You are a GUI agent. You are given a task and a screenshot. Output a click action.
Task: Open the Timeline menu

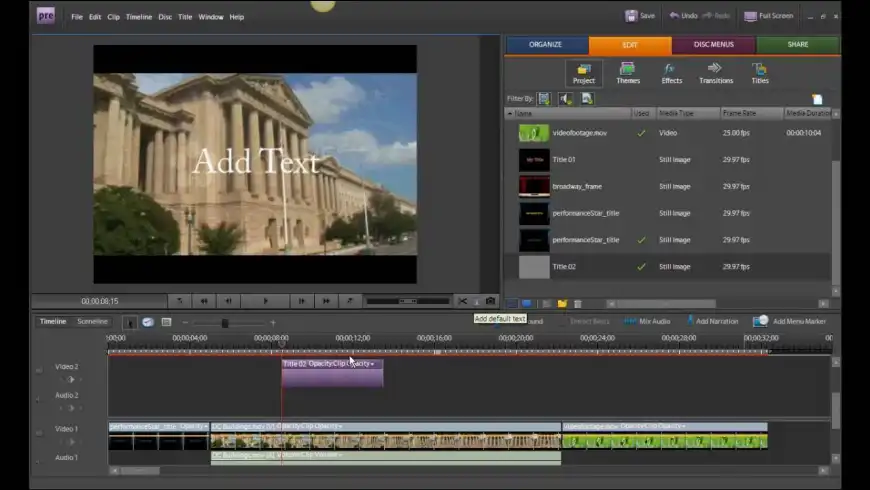pyautogui.click(x=139, y=17)
